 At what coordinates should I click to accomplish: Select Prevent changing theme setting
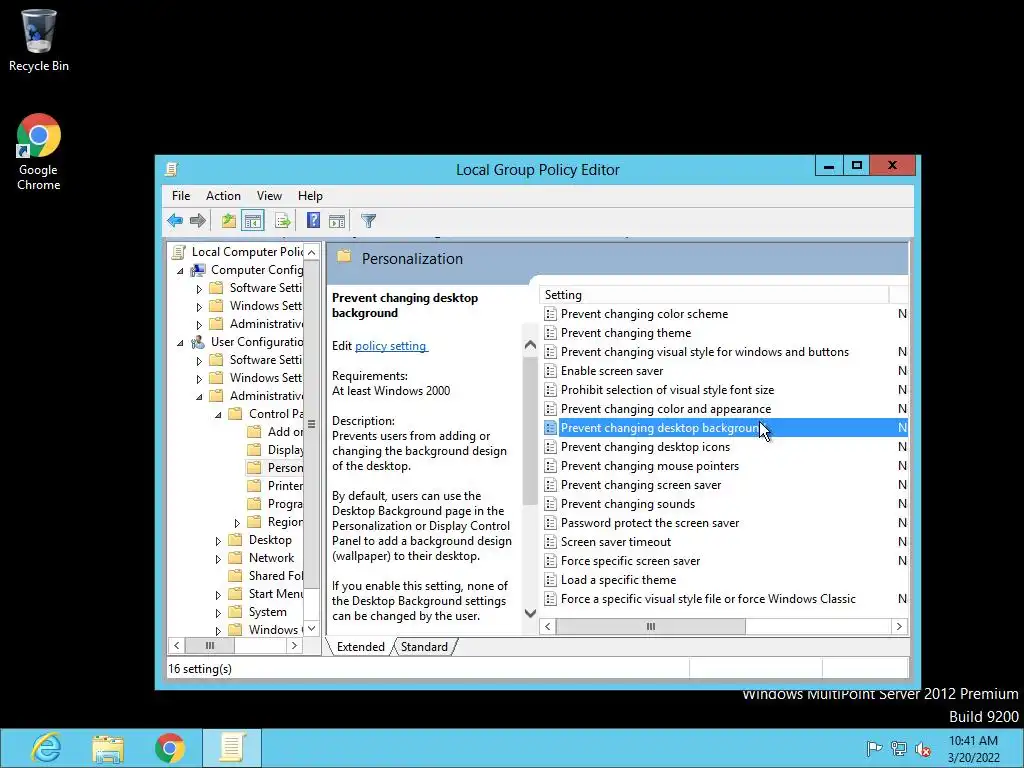click(x=626, y=333)
